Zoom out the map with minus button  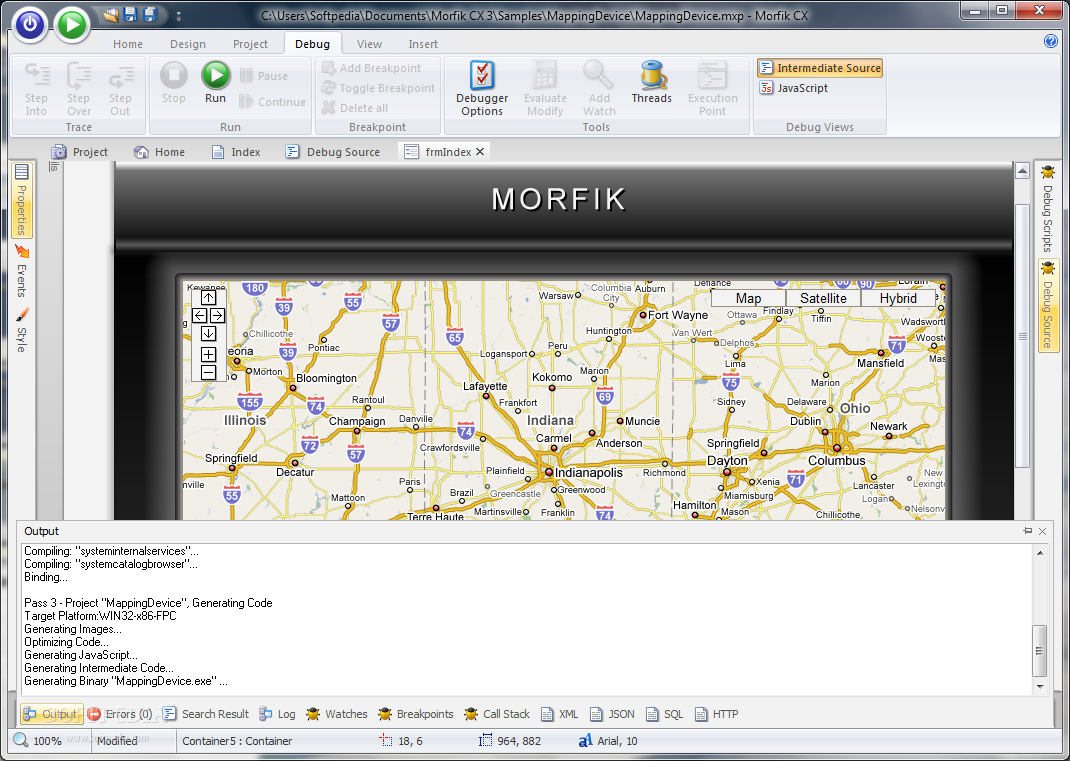click(x=209, y=372)
